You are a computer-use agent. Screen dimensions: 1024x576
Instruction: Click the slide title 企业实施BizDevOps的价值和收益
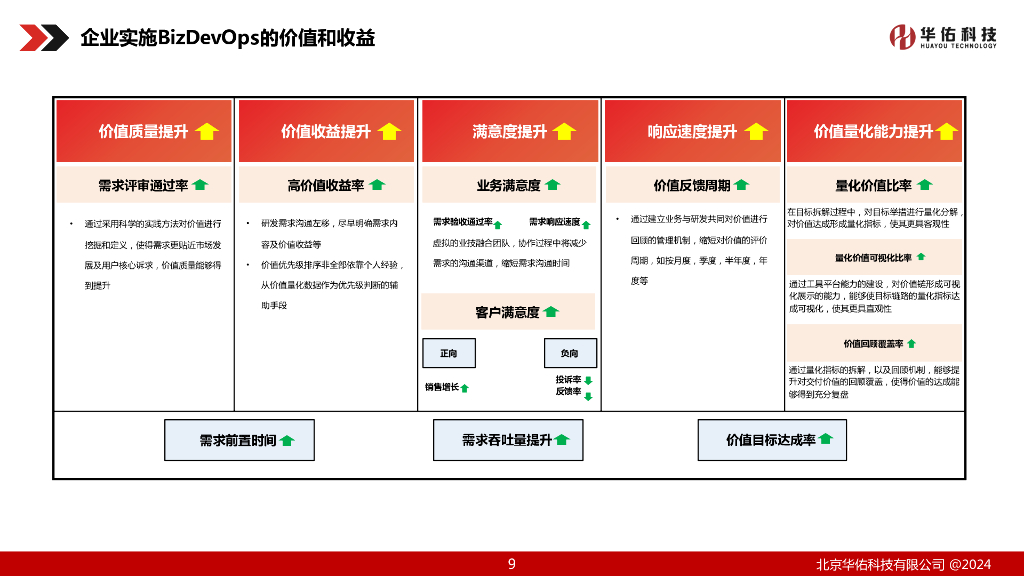pyautogui.click(x=228, y=38)
